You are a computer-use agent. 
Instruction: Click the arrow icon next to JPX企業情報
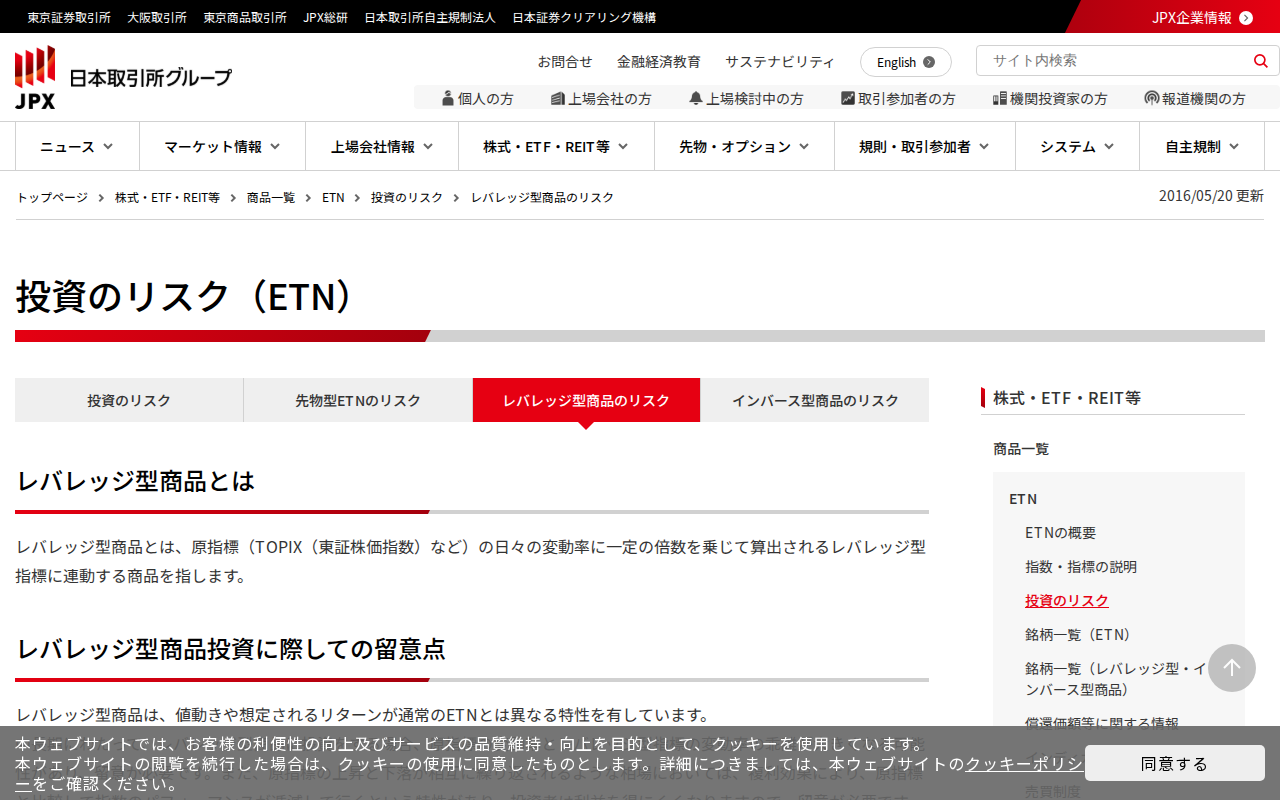(x=1246, y=17)
